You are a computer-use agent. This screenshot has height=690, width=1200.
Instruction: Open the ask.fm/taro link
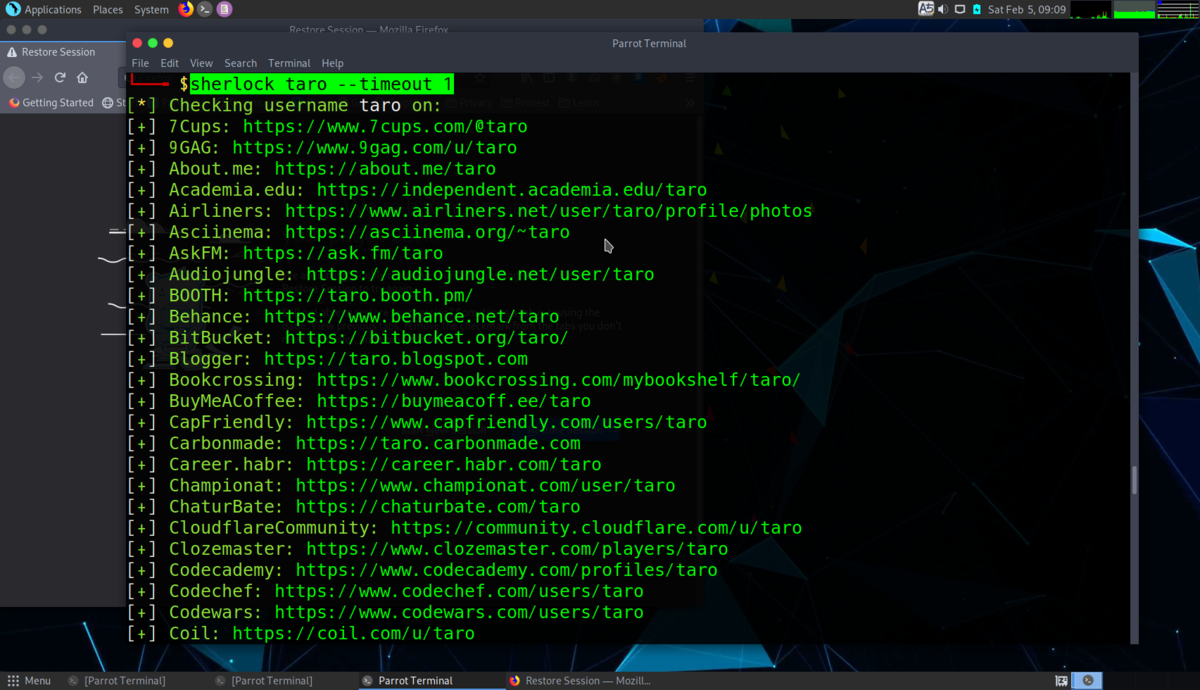click(343, 253)
